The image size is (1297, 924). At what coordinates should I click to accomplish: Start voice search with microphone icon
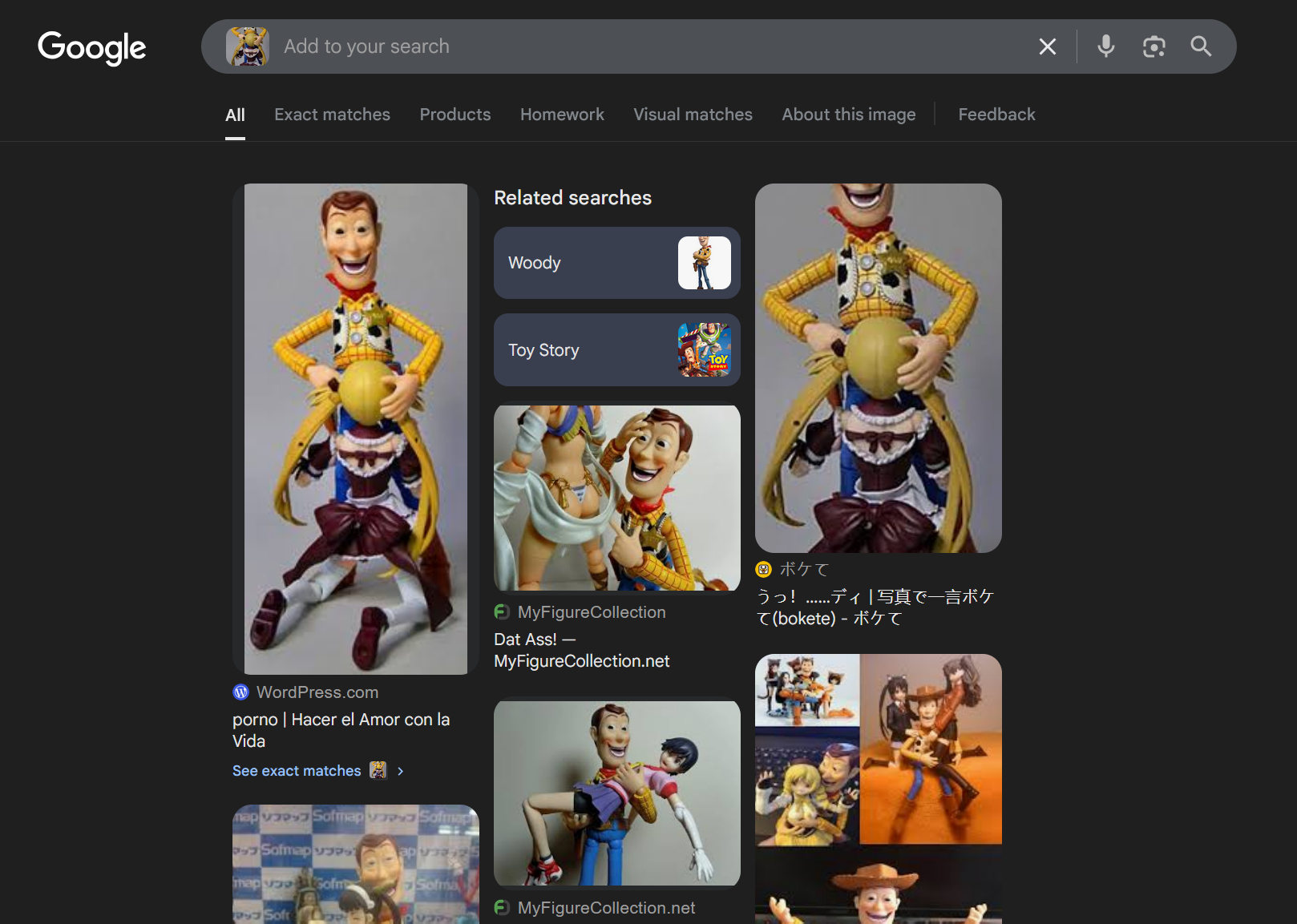(1105, 46)
